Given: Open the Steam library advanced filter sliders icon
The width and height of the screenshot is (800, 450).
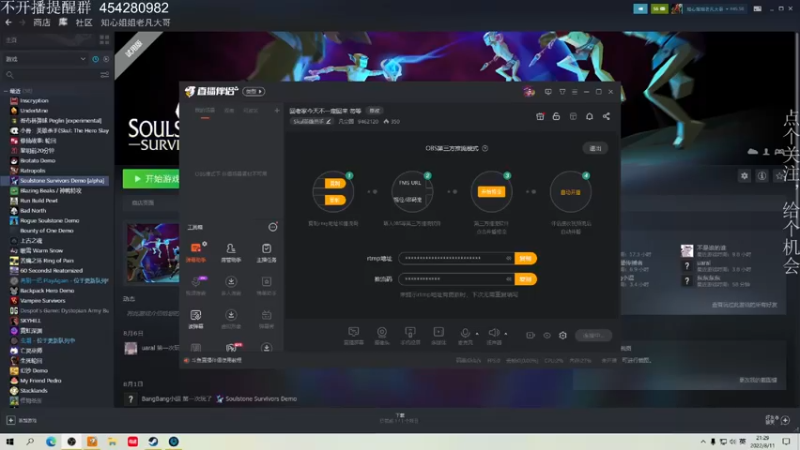Looking at the screenshot, I should coord(105,75).
